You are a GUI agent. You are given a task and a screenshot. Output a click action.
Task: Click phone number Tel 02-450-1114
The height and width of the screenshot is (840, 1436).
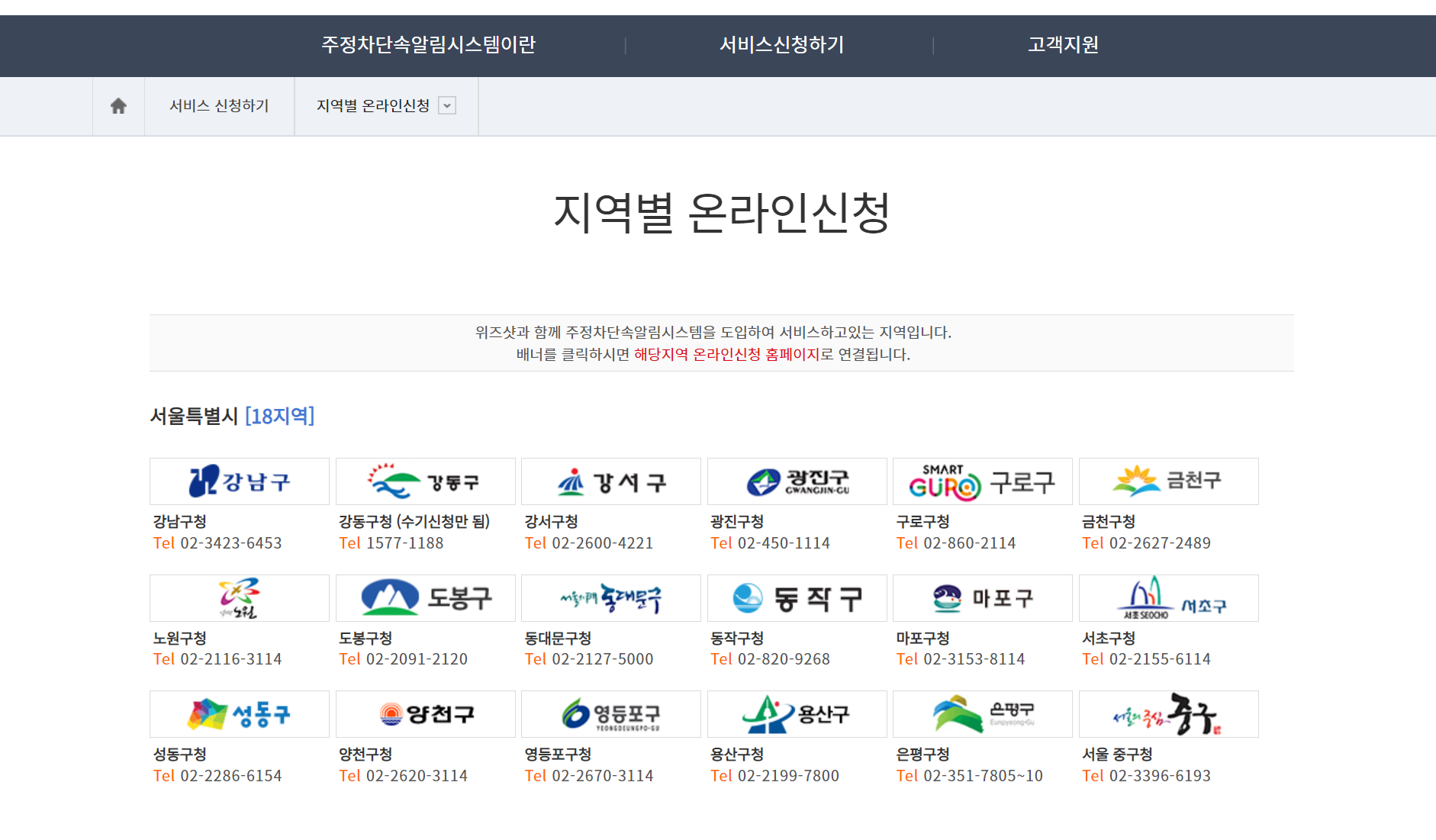[x=770, y=543]
